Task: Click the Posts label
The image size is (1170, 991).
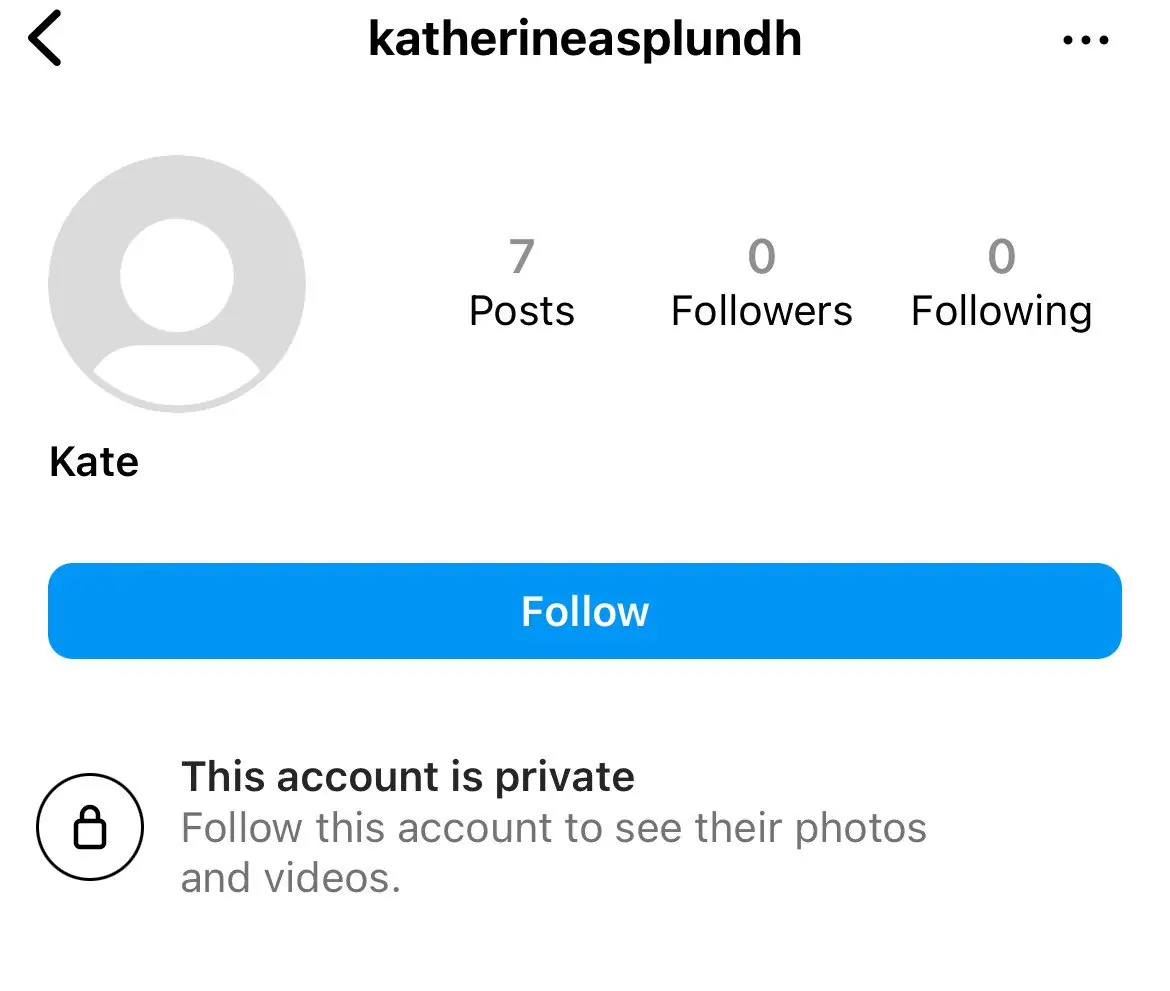Action: 522,311
